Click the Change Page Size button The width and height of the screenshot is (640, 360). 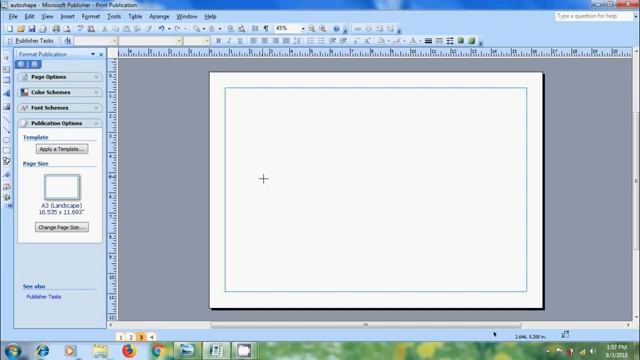(x=62, y=227)
